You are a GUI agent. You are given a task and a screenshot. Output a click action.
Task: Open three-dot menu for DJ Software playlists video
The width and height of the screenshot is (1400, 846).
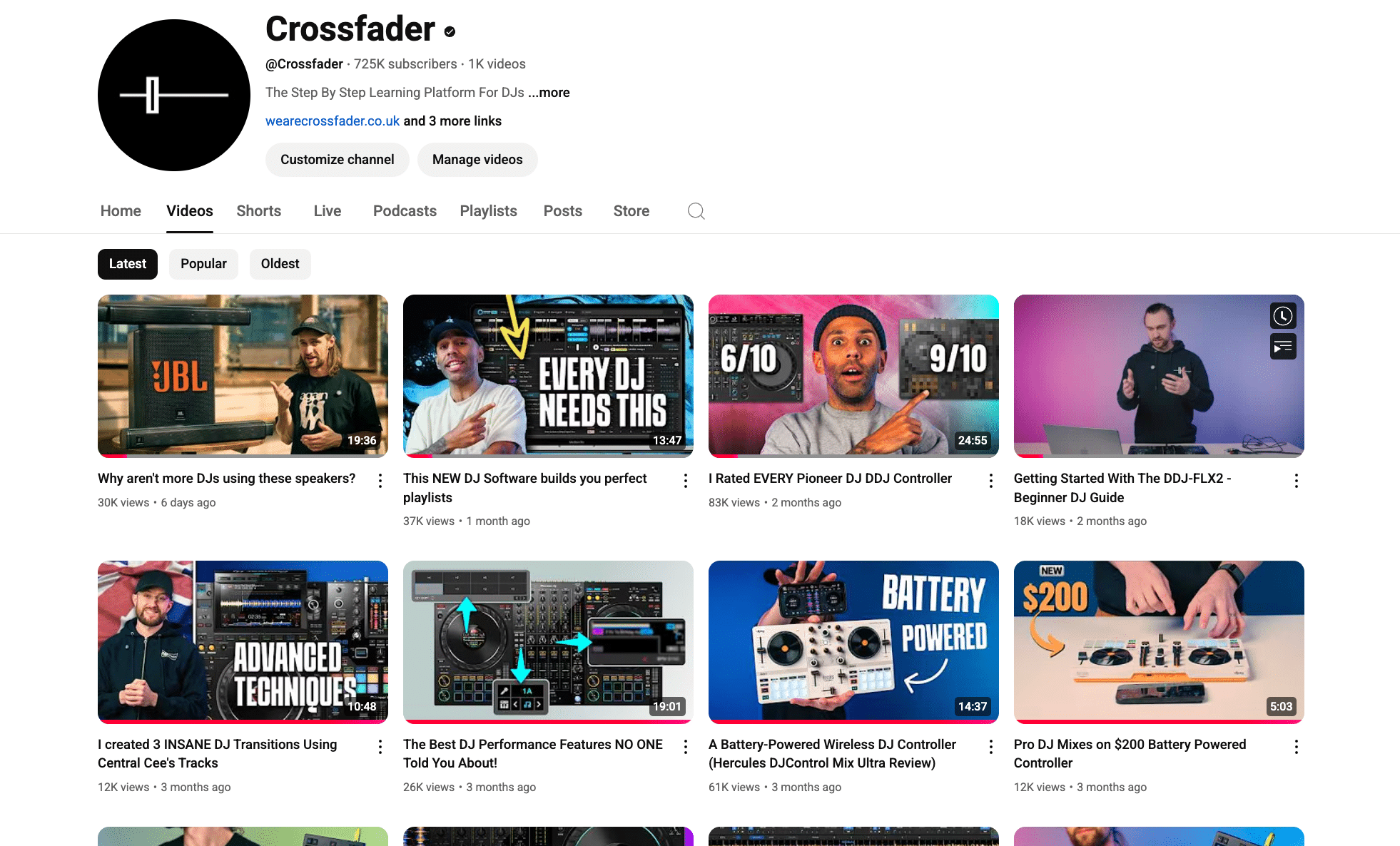(x=686, y=481)
